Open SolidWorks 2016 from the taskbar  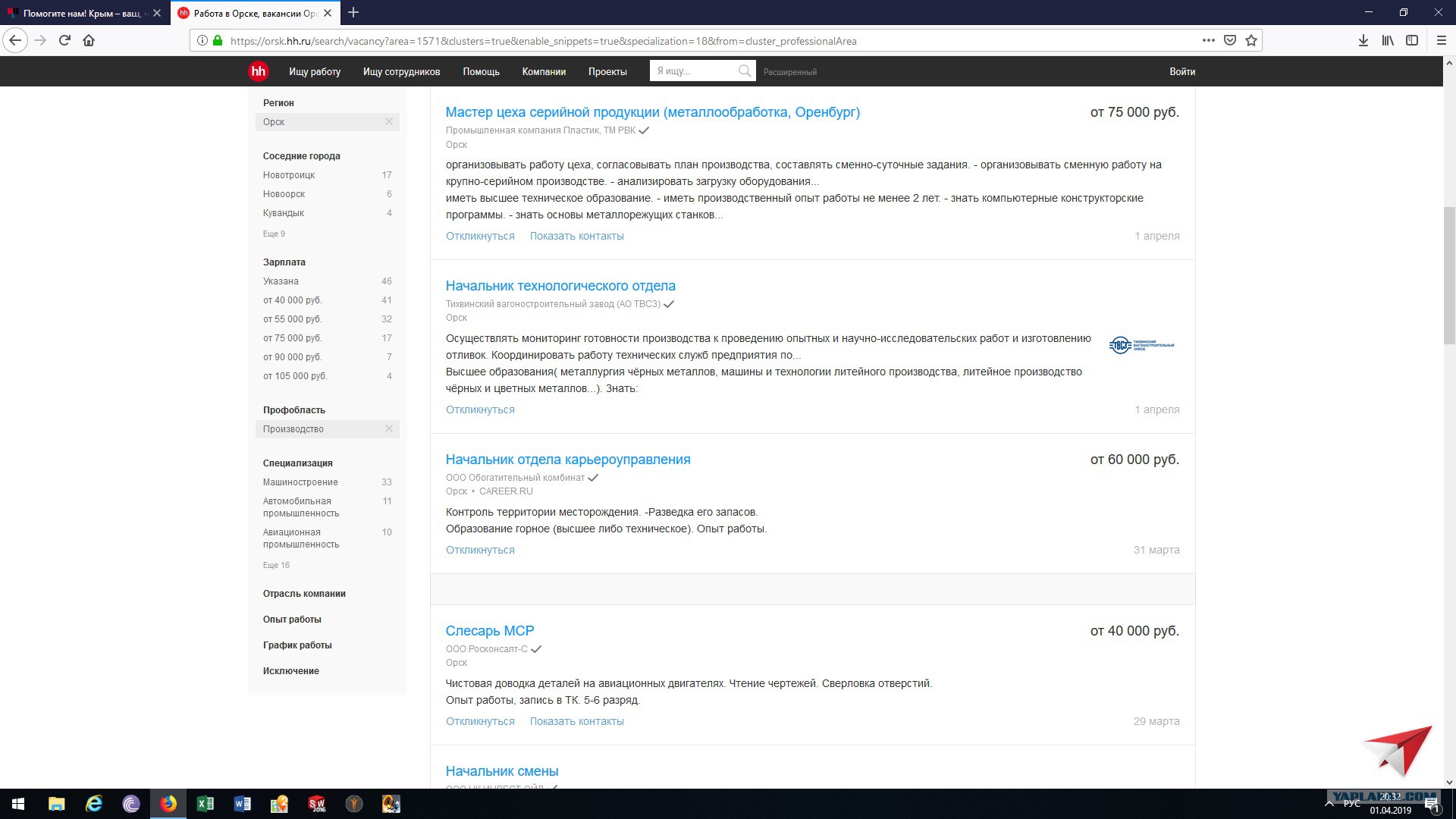pos(317,804)
